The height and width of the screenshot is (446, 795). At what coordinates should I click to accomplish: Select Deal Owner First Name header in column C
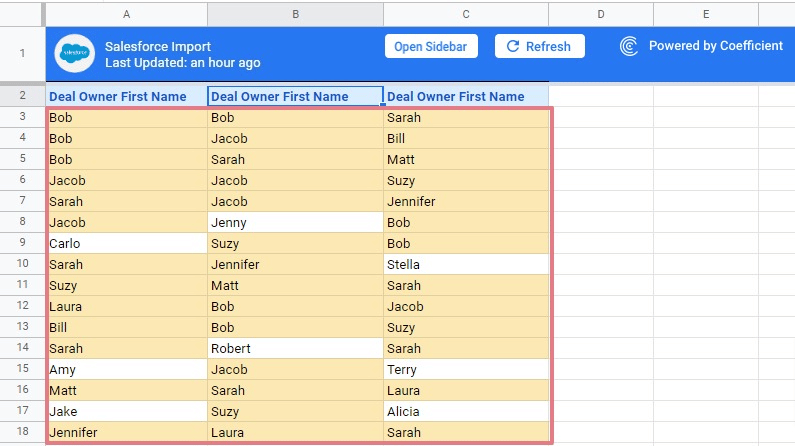click(455, 97)
